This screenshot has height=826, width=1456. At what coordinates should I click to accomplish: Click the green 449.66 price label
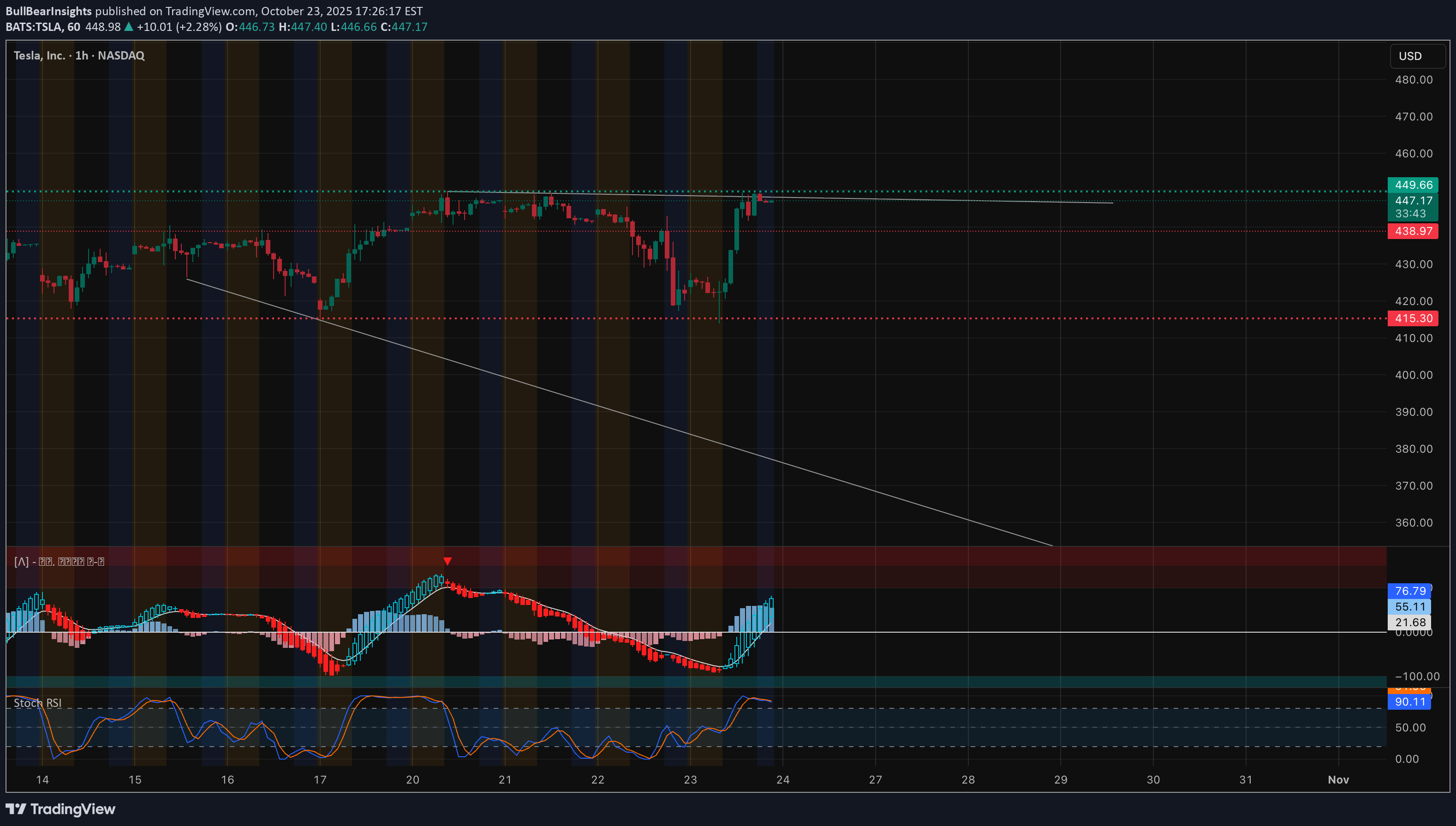pyautogui.click(x=1412, y=185)
